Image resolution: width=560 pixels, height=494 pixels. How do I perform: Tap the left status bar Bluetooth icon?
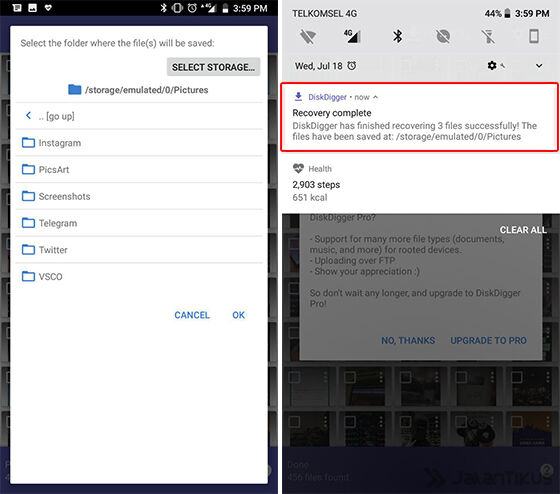point(163,8)
